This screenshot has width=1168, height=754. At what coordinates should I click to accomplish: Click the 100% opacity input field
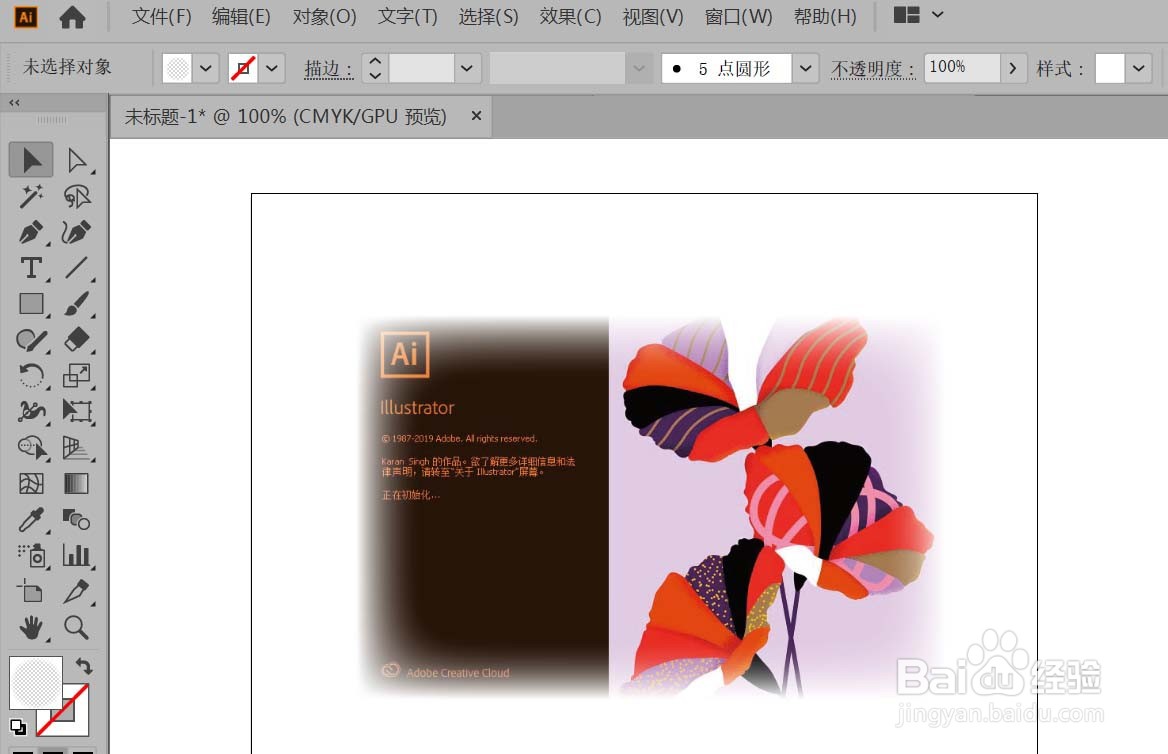coord(961,68)
